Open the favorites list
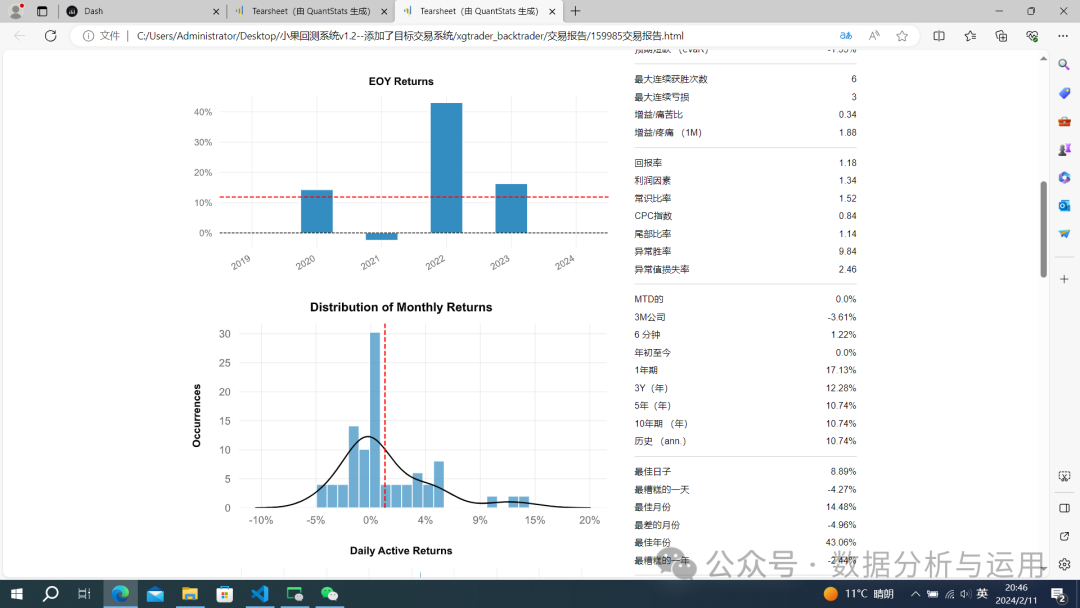The image size is (1080, 608). pos(970,36)
